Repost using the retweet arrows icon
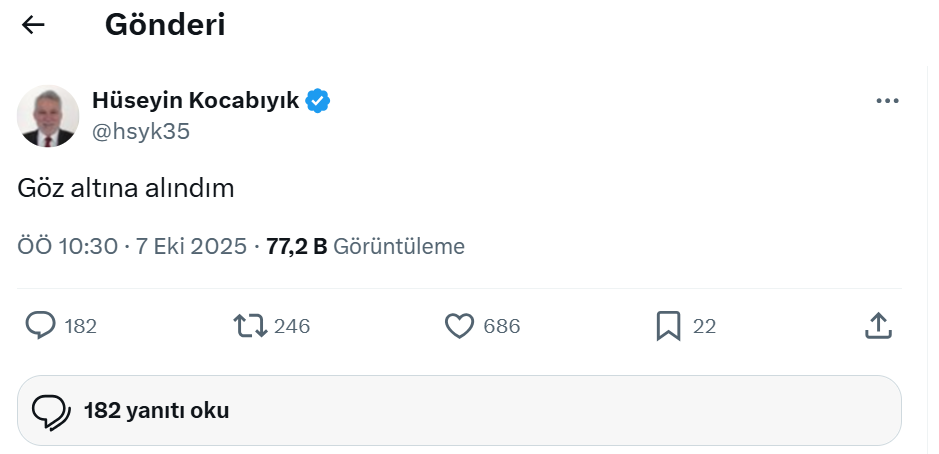The height and width of the screenshot is (454, 939). (249, 326)
